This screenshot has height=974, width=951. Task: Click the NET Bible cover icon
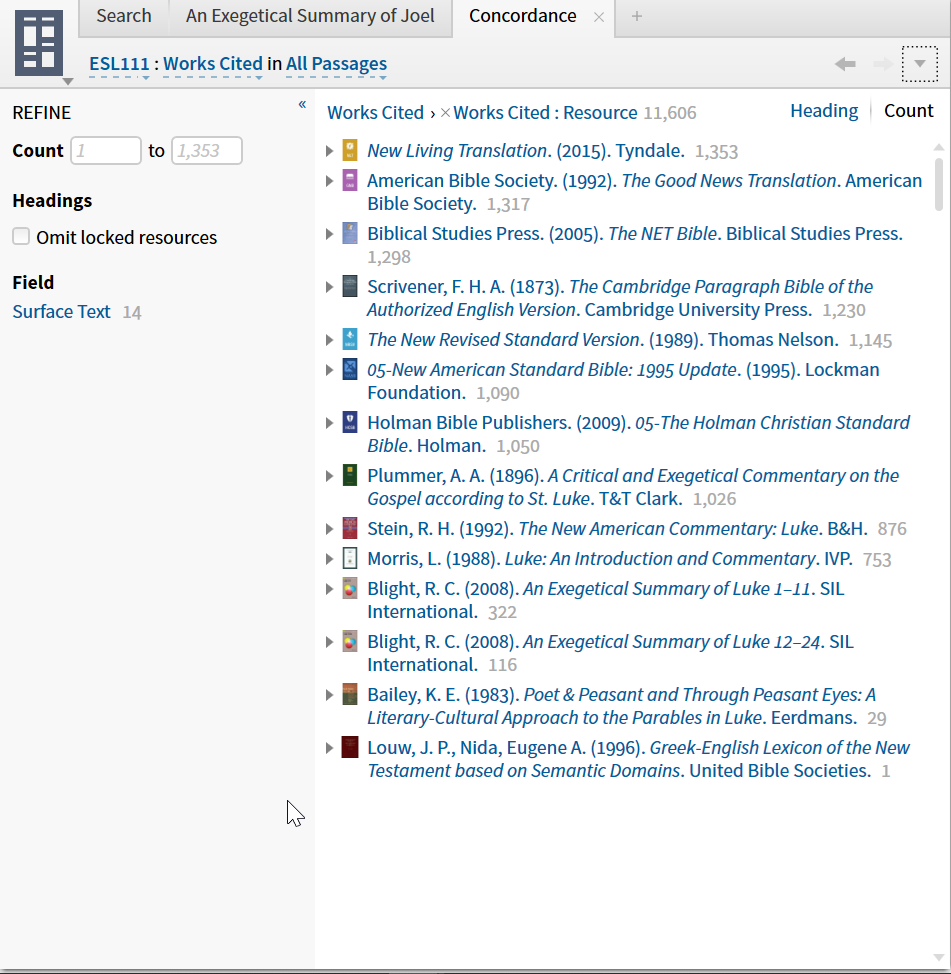[350, 233]
